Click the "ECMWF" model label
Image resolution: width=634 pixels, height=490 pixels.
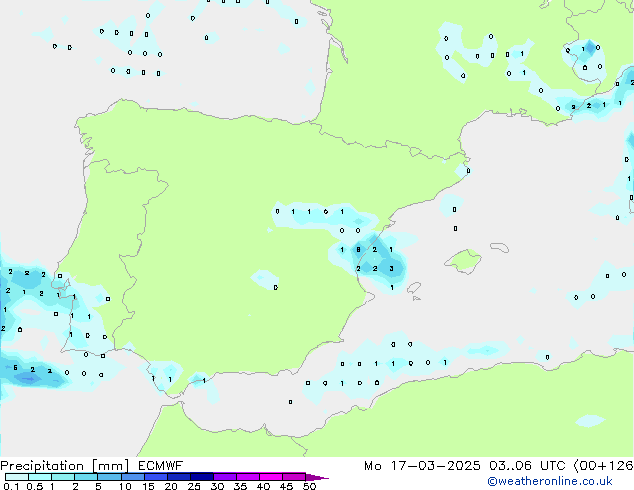tap(160, 466)
